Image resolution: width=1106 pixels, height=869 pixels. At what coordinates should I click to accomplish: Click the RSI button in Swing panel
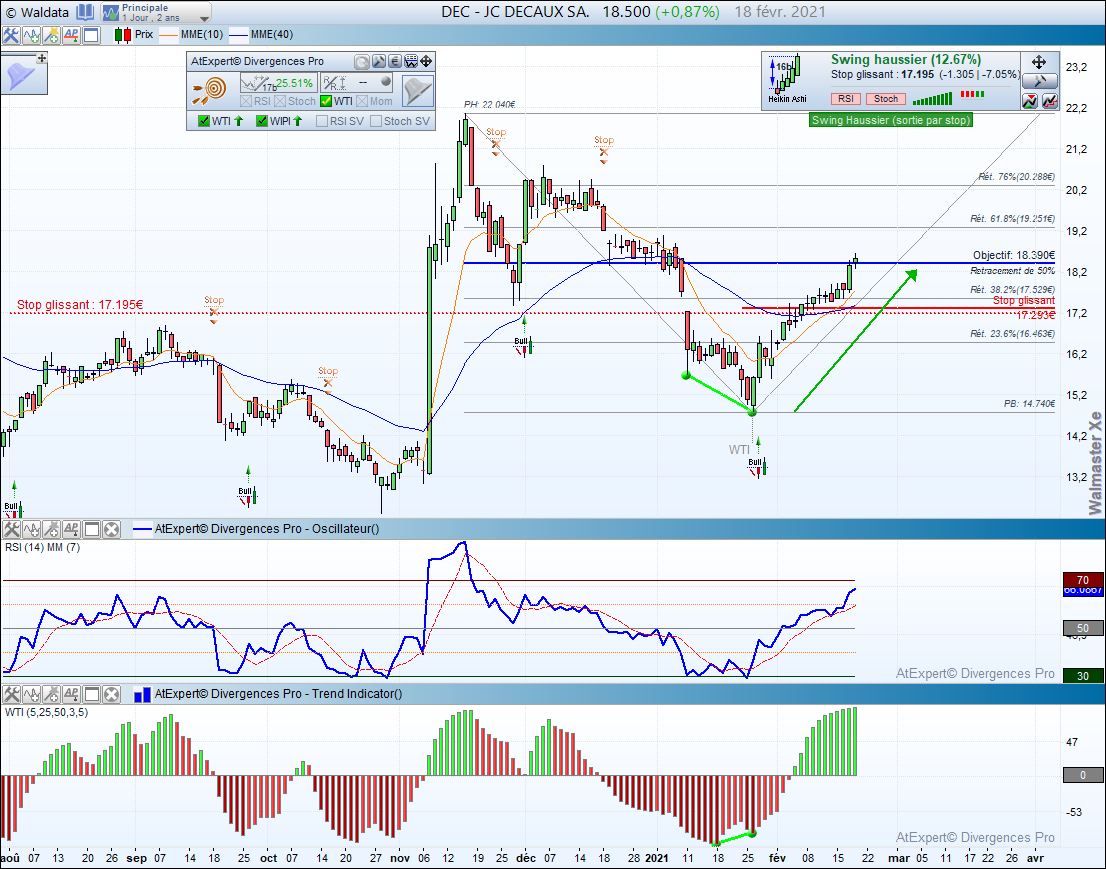(x=846, y=99)
